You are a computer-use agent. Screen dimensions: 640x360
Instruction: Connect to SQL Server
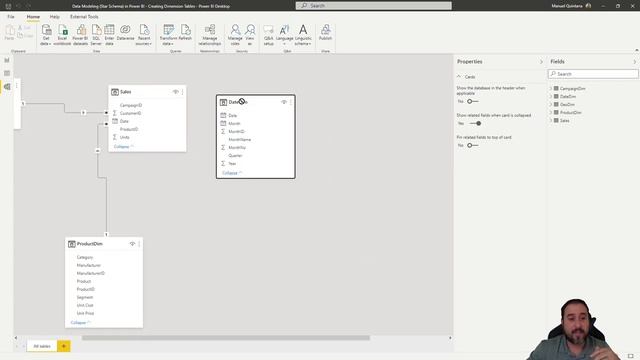click(96, 35)
